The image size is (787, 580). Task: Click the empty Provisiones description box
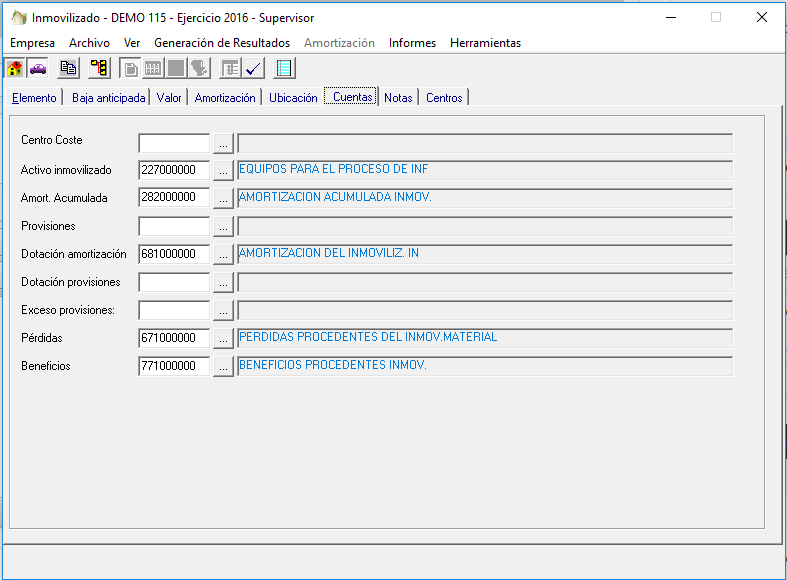(x=485, y=227)
